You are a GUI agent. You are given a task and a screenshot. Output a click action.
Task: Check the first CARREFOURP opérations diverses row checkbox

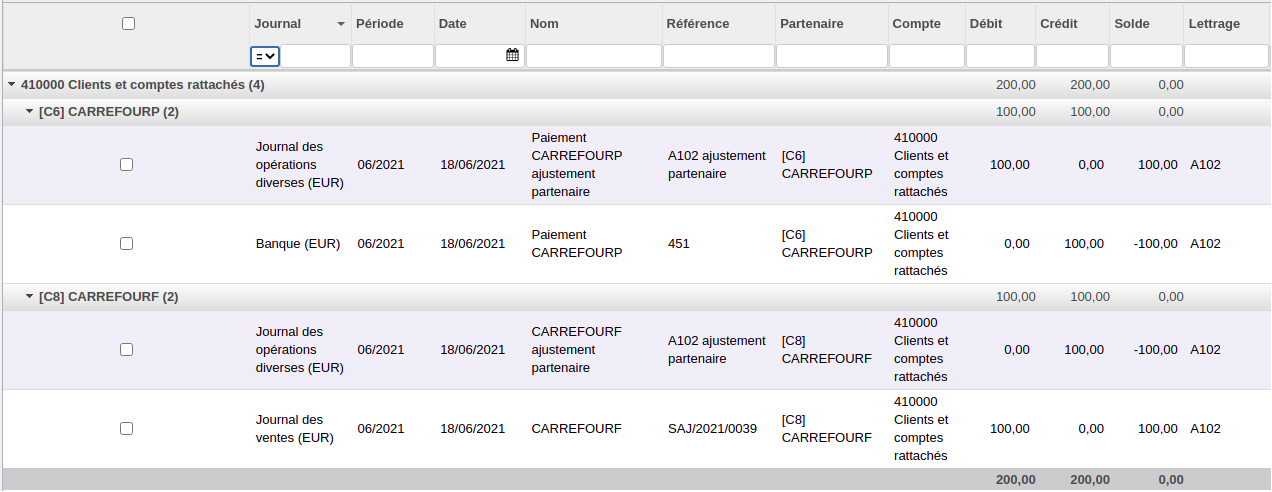pyautogui.click(x=126, y=165)
